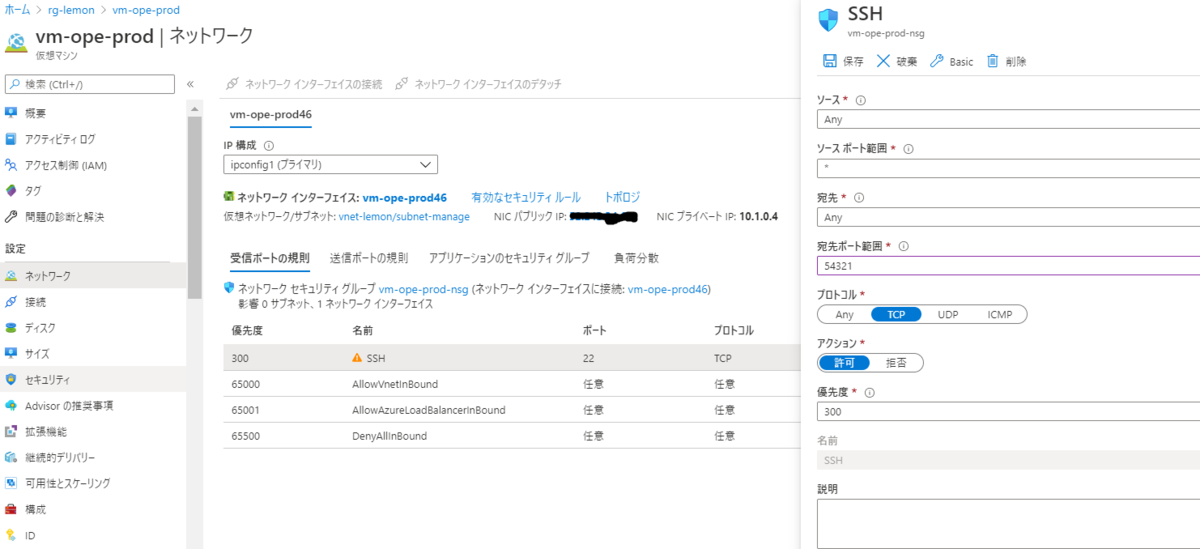Open アクティビティ ログ in sidebar
1200x549 pixels.
[60, 139]
